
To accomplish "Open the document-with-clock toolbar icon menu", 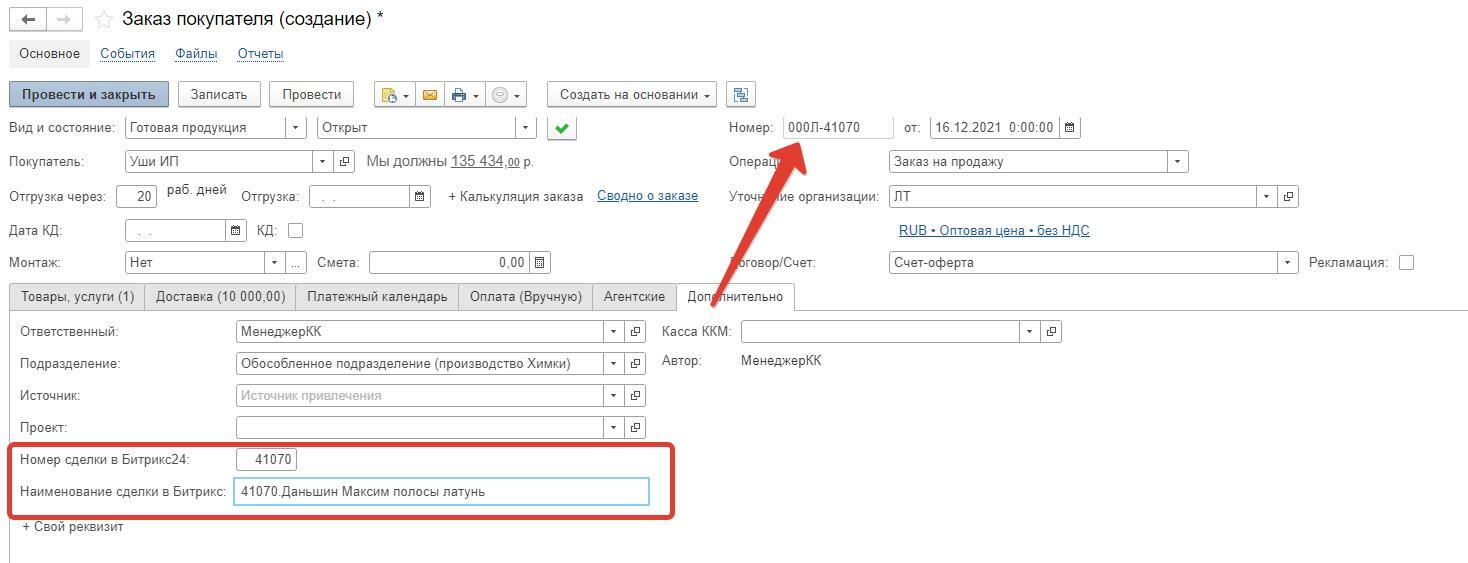I will 394,95.
